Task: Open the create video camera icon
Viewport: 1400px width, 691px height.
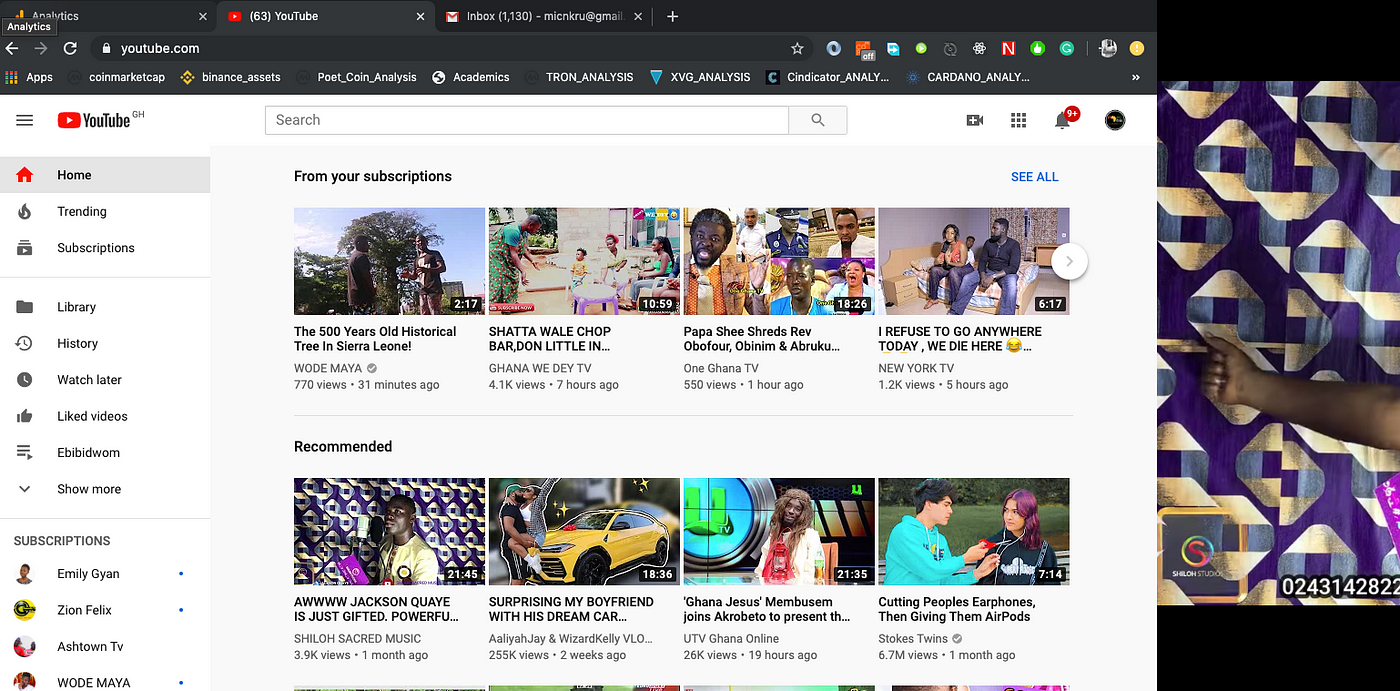Action: [x=974, y=120]
